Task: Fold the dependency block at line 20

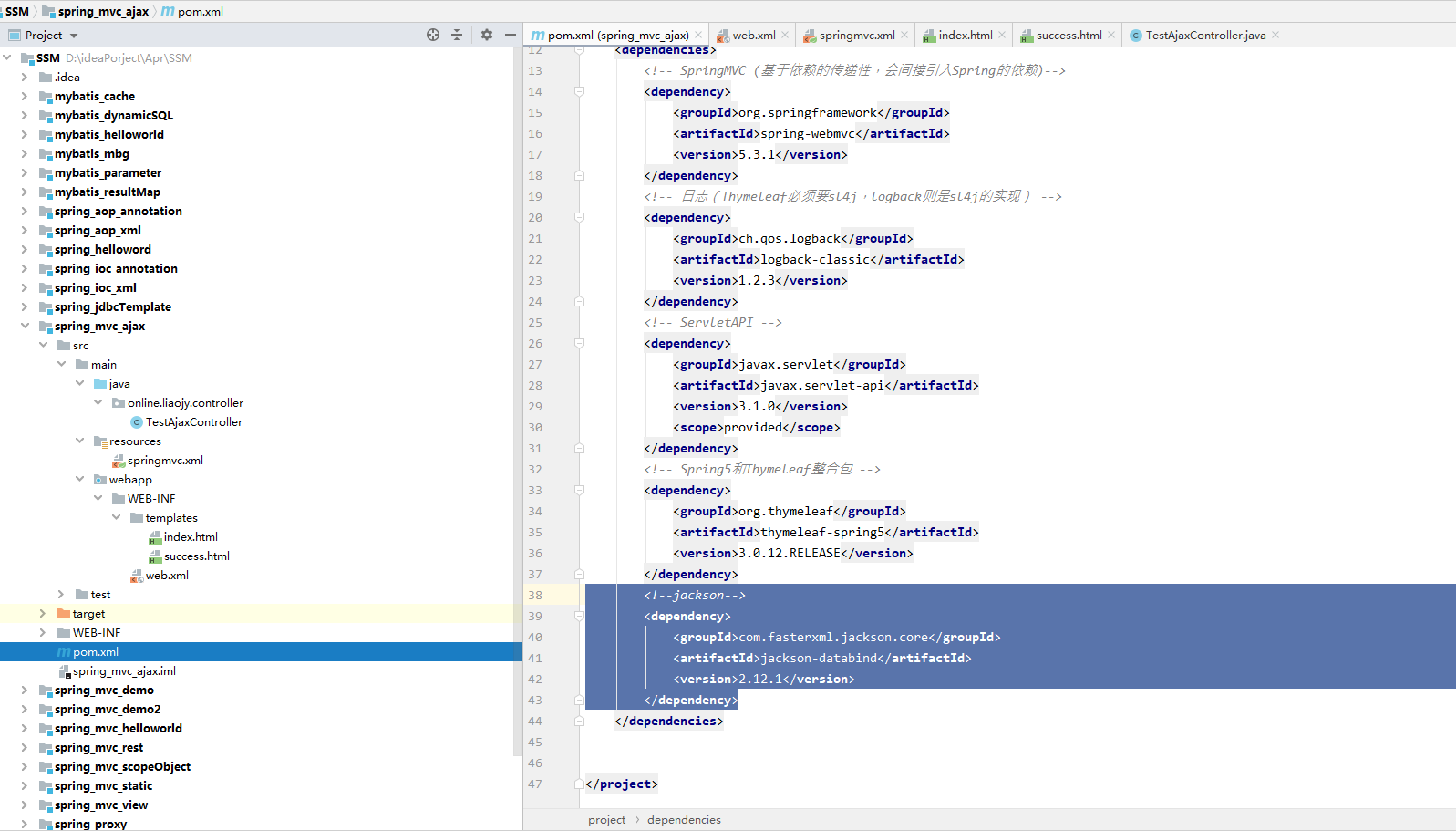Action: pos(579,217)
